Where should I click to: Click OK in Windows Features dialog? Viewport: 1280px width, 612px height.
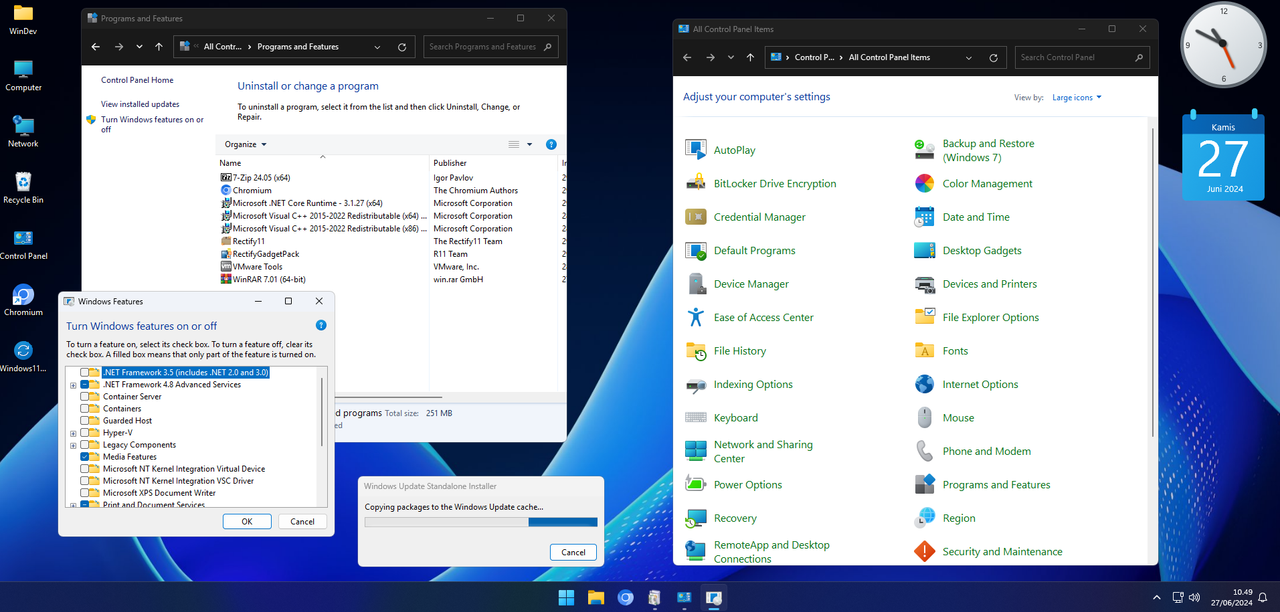[246, 521]
